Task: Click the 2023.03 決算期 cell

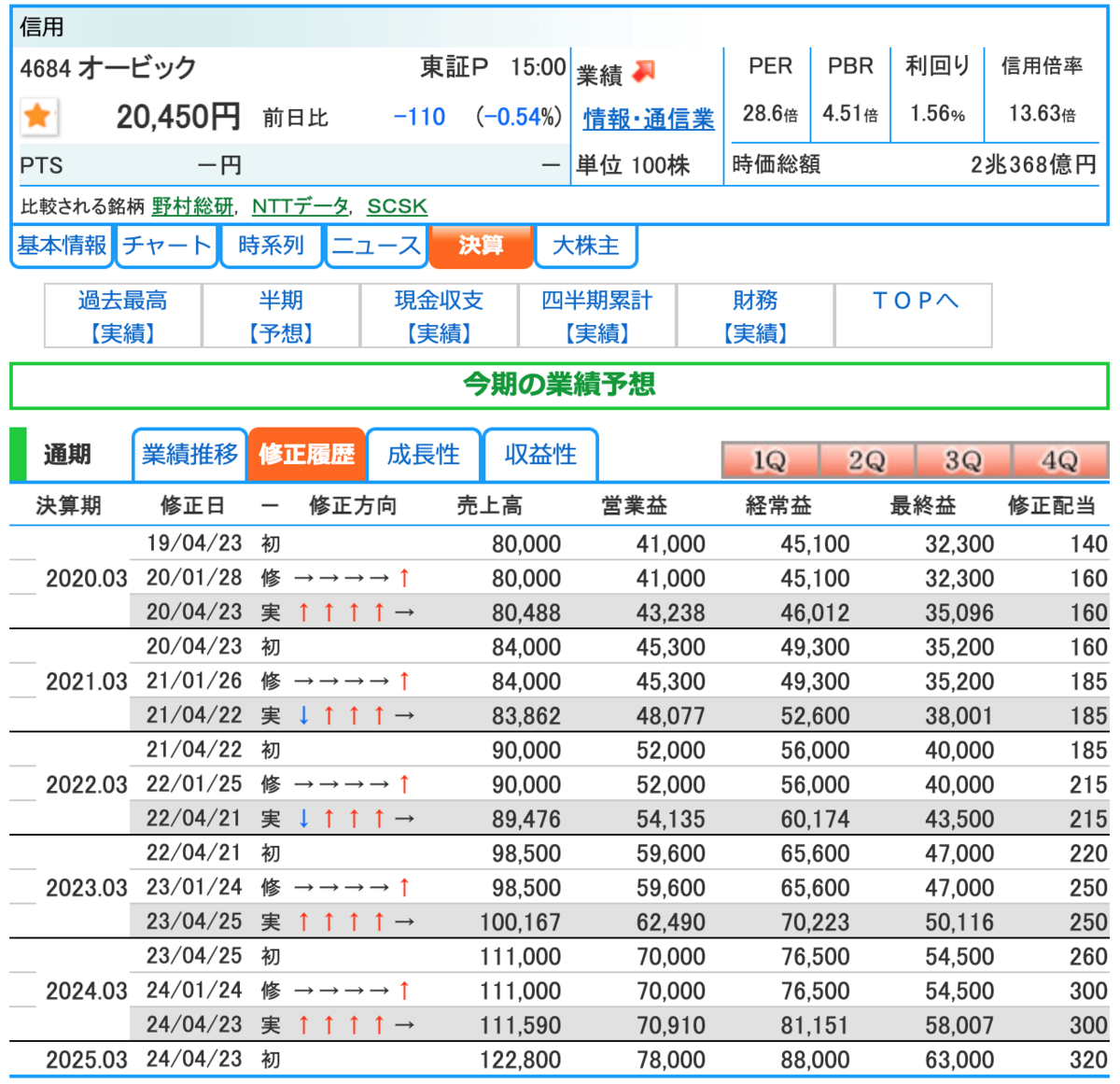Action: [x=86, y=888]
